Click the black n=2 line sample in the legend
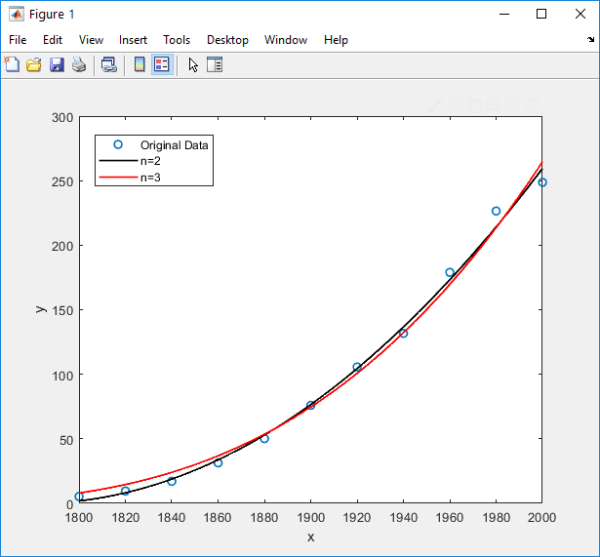The image size is (600, 557). pyautogui.click(x=117, y=161)
